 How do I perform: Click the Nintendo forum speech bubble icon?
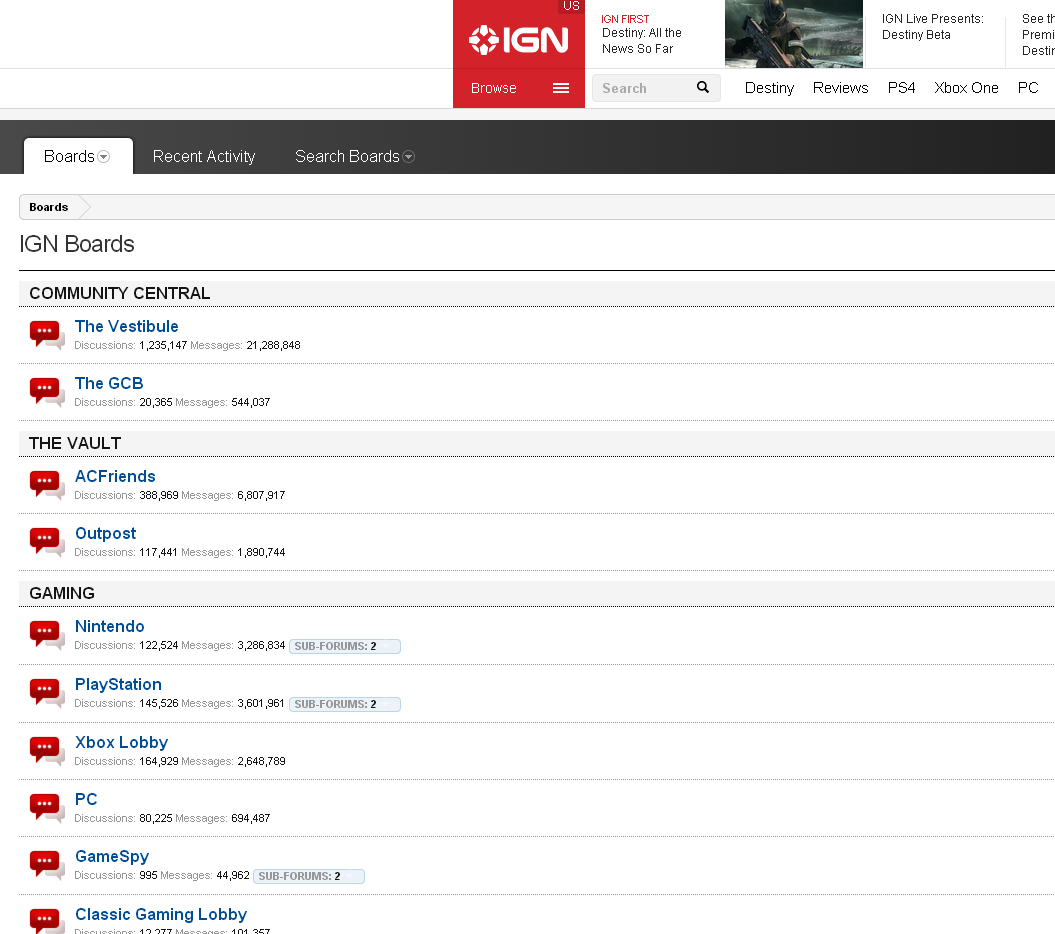[46, 634]
